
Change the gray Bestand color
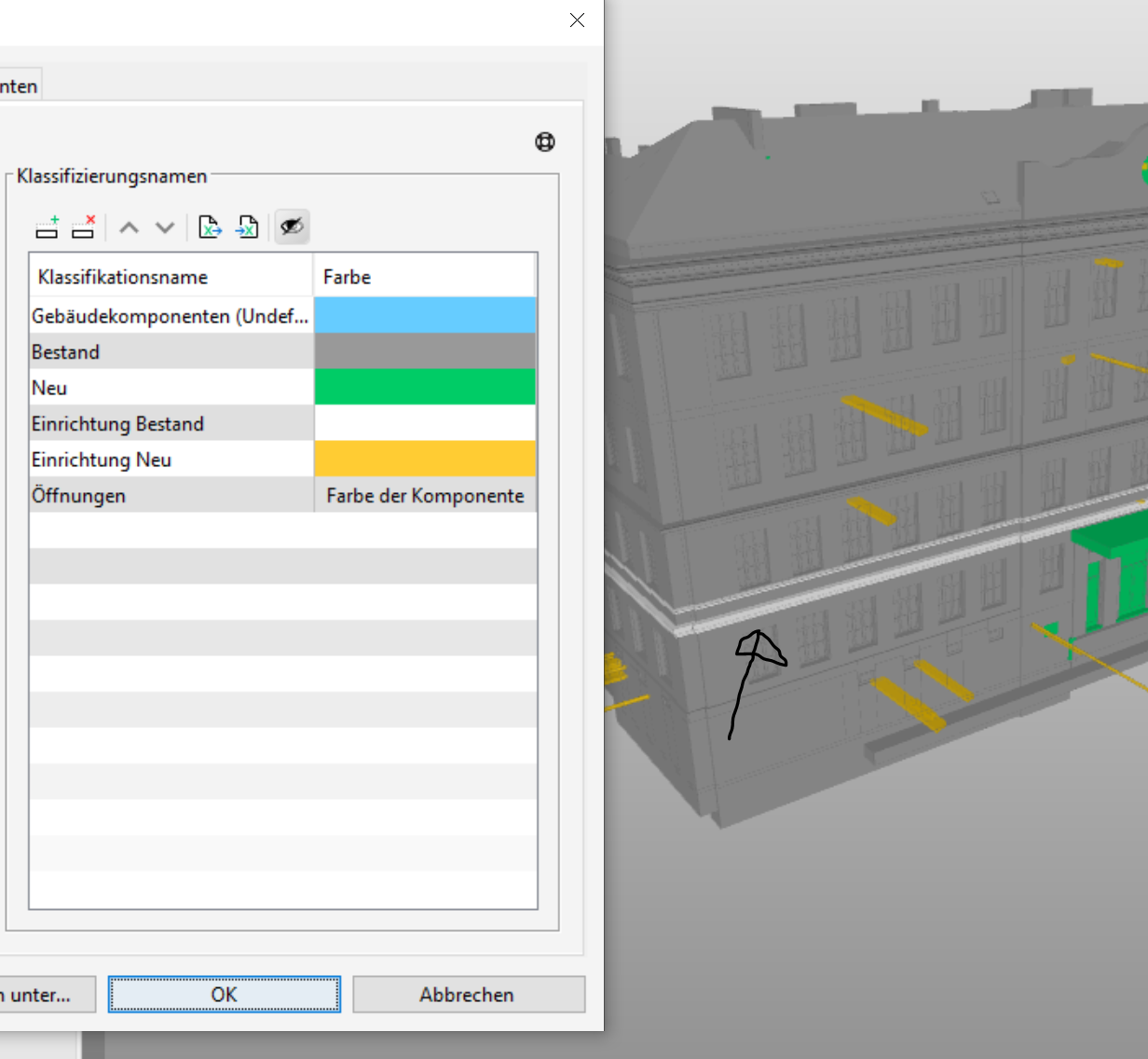click(x=425, y=351)
